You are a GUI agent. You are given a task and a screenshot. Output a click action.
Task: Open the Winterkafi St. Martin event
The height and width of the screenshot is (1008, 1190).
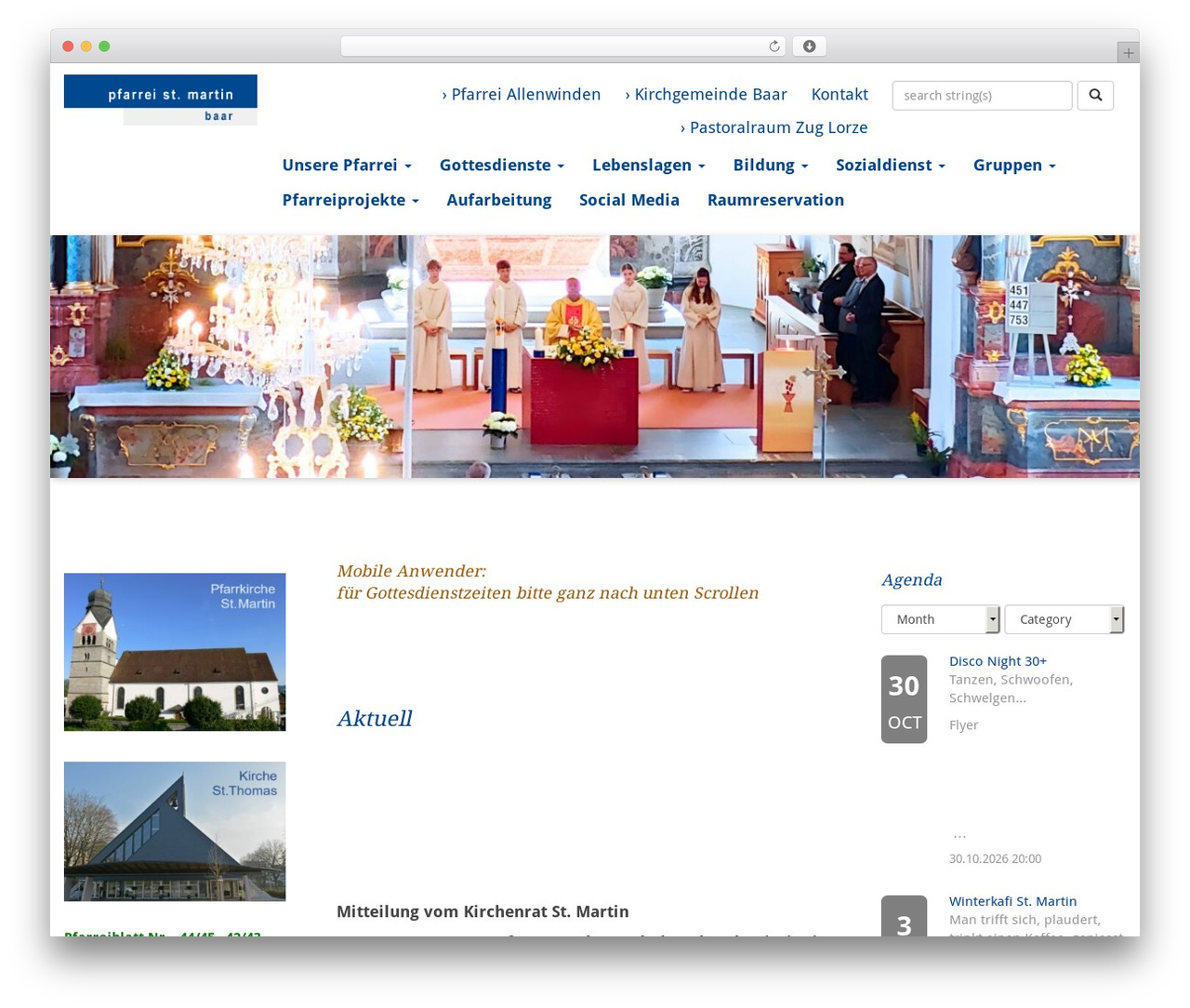1012,901
